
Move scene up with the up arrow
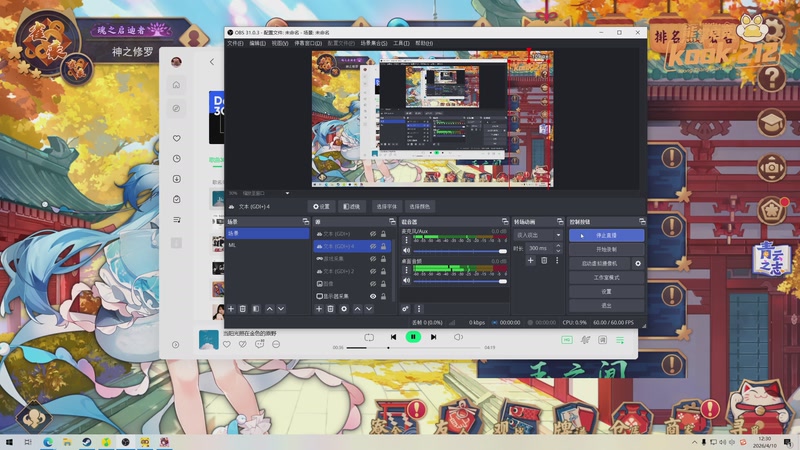(269, 309)
